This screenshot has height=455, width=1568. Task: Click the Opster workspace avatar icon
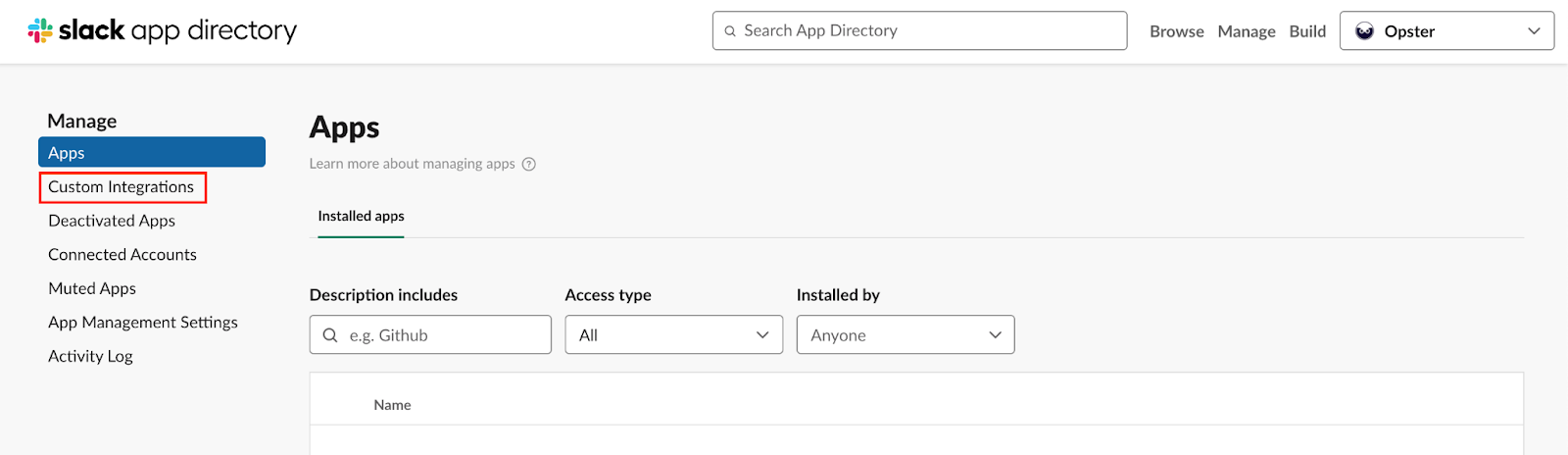pyautogui.click(x=1364, y=31)
